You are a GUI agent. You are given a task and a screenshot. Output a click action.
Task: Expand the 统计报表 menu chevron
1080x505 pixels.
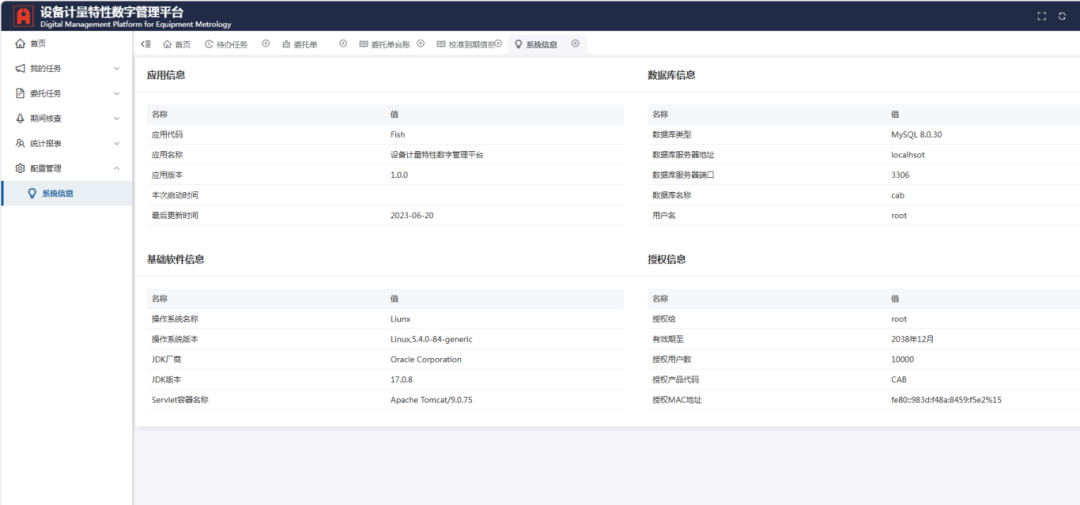tap(117, 144)
